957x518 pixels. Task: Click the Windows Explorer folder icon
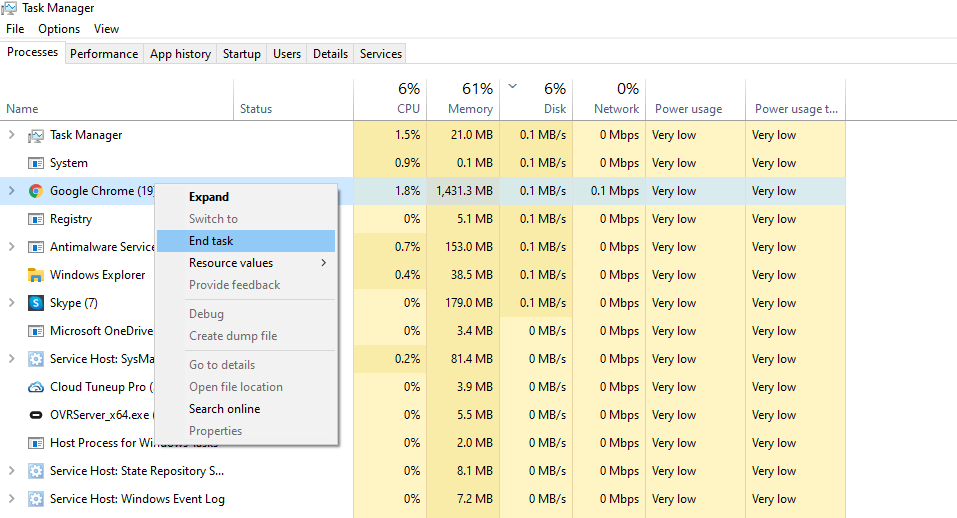tap(36, 275)
